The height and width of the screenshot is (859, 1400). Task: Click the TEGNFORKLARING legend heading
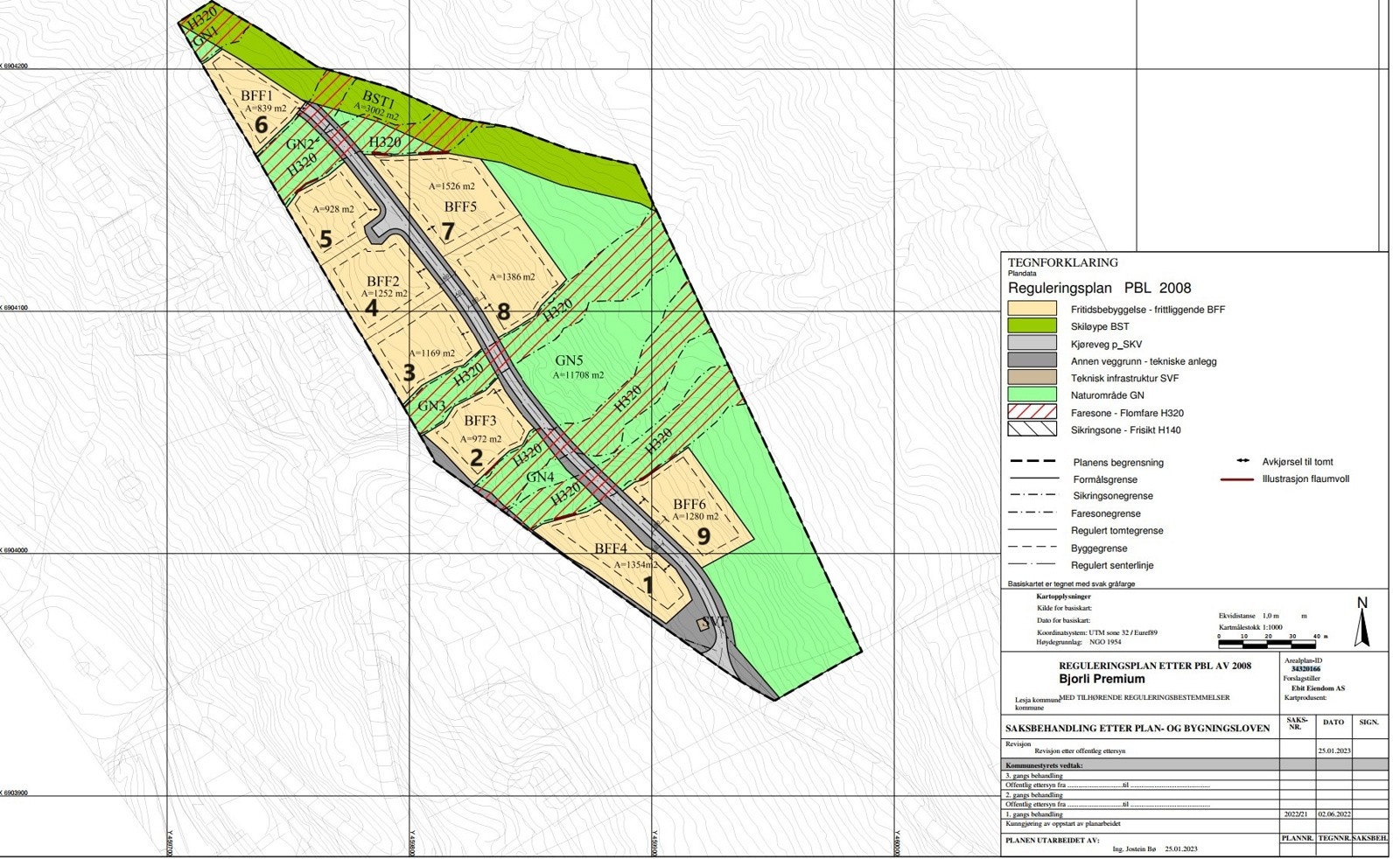pyautogui.click(x=1063, y=262)
